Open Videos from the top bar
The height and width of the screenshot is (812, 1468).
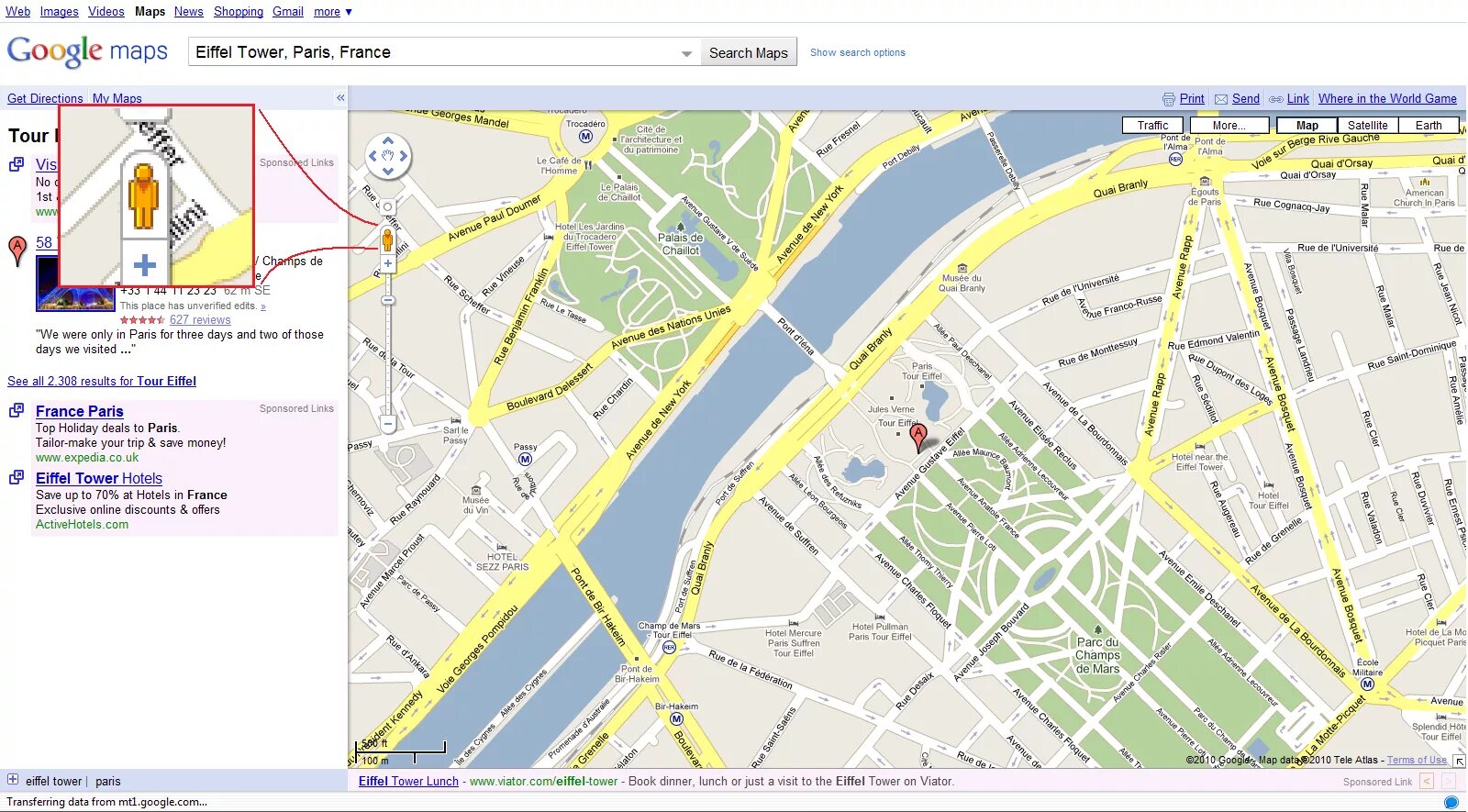coord(106,12)
